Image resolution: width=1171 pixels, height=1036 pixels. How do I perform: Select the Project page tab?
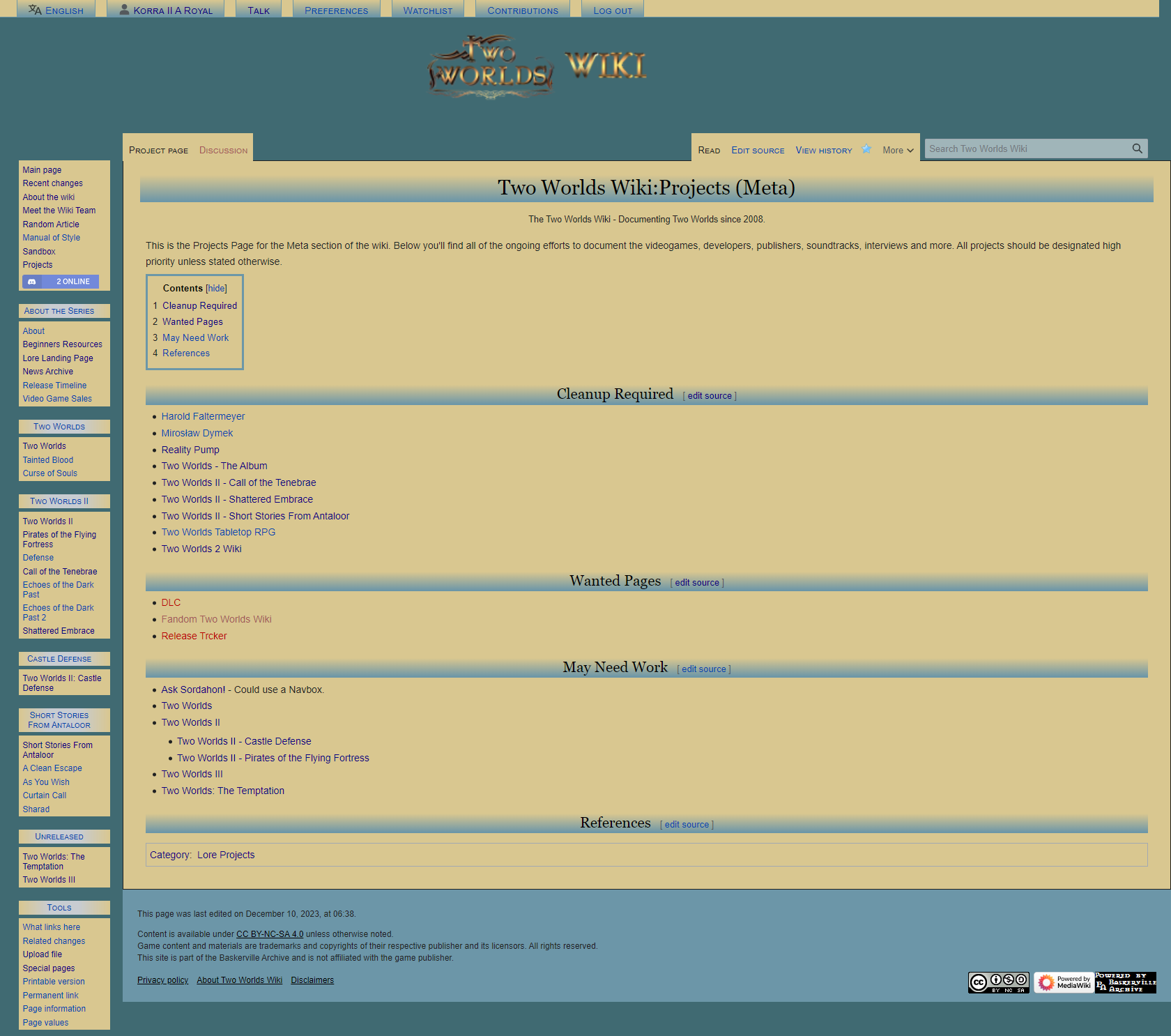click(158, 151)
